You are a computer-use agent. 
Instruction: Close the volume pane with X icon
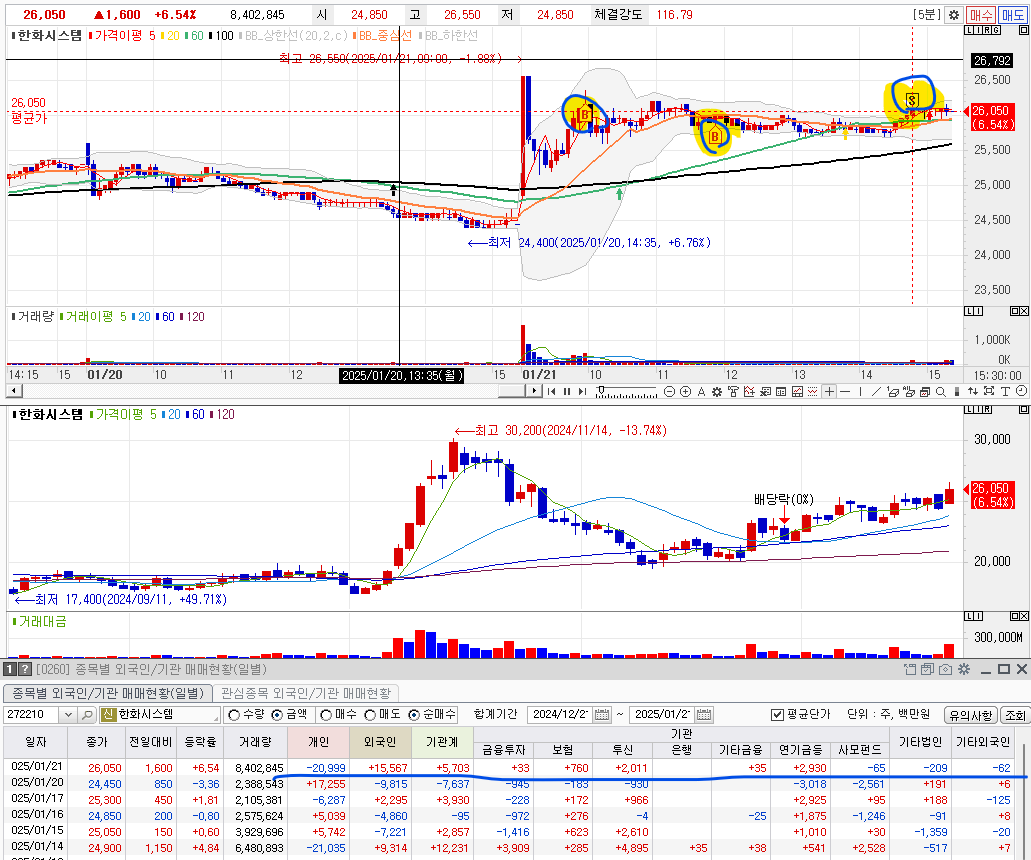tap(1024, 311)
